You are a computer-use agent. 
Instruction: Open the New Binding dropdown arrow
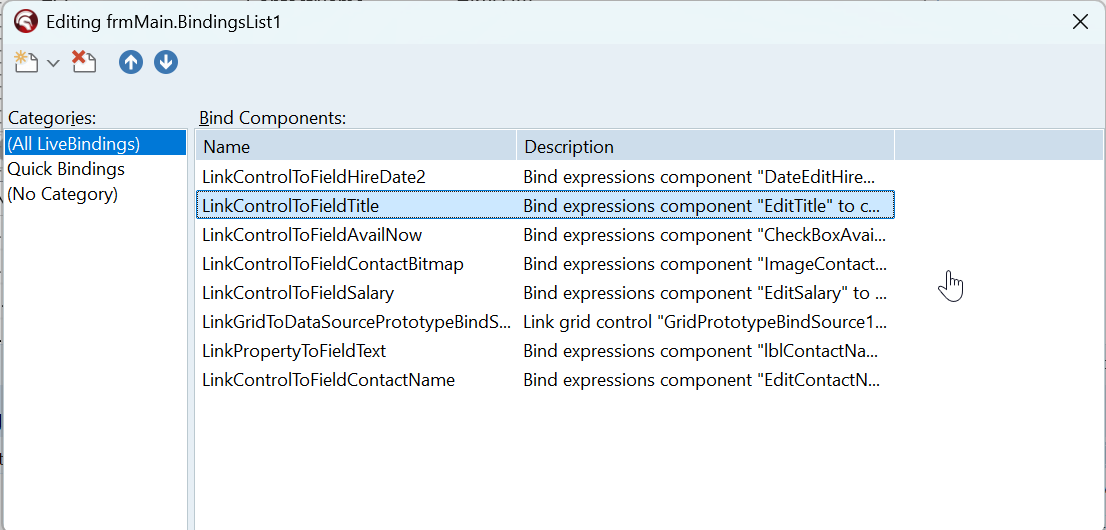click(x=54, y=63)
